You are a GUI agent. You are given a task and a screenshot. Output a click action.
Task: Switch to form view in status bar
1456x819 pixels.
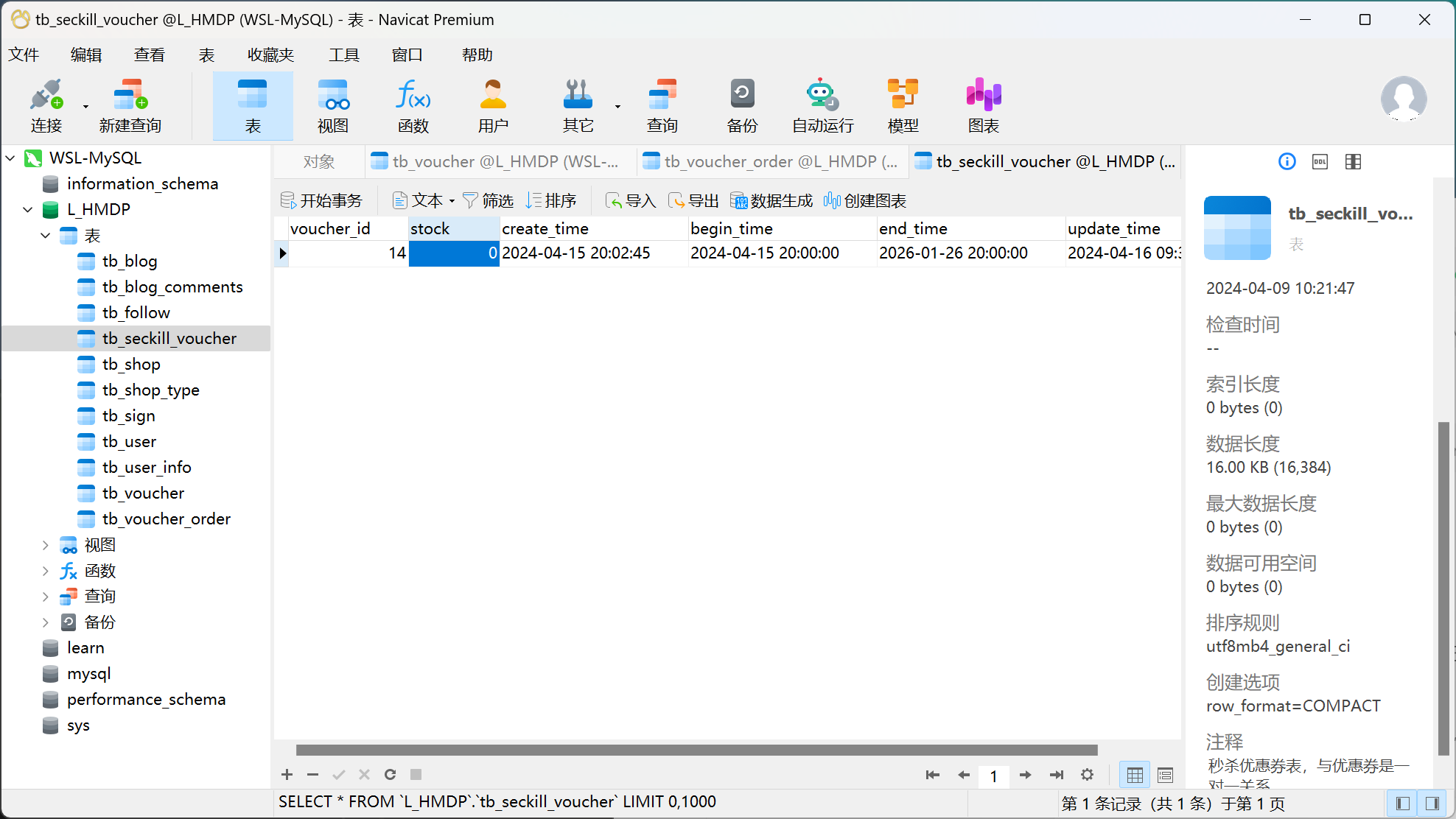[x=1165, y=775]
